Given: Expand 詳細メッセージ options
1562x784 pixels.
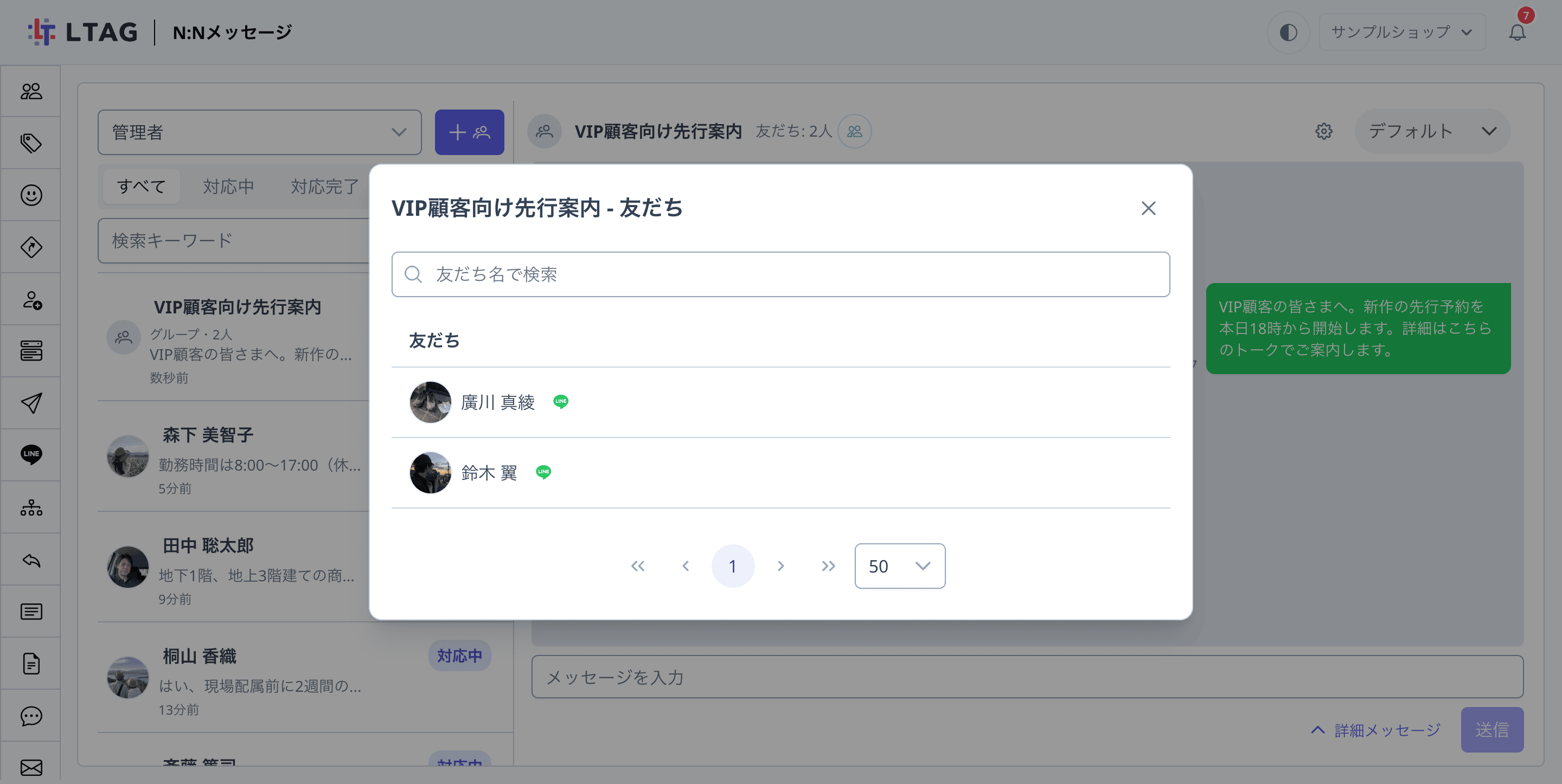Looking at the screenshot, I should pyautogui.click(x=1376, y=729).
